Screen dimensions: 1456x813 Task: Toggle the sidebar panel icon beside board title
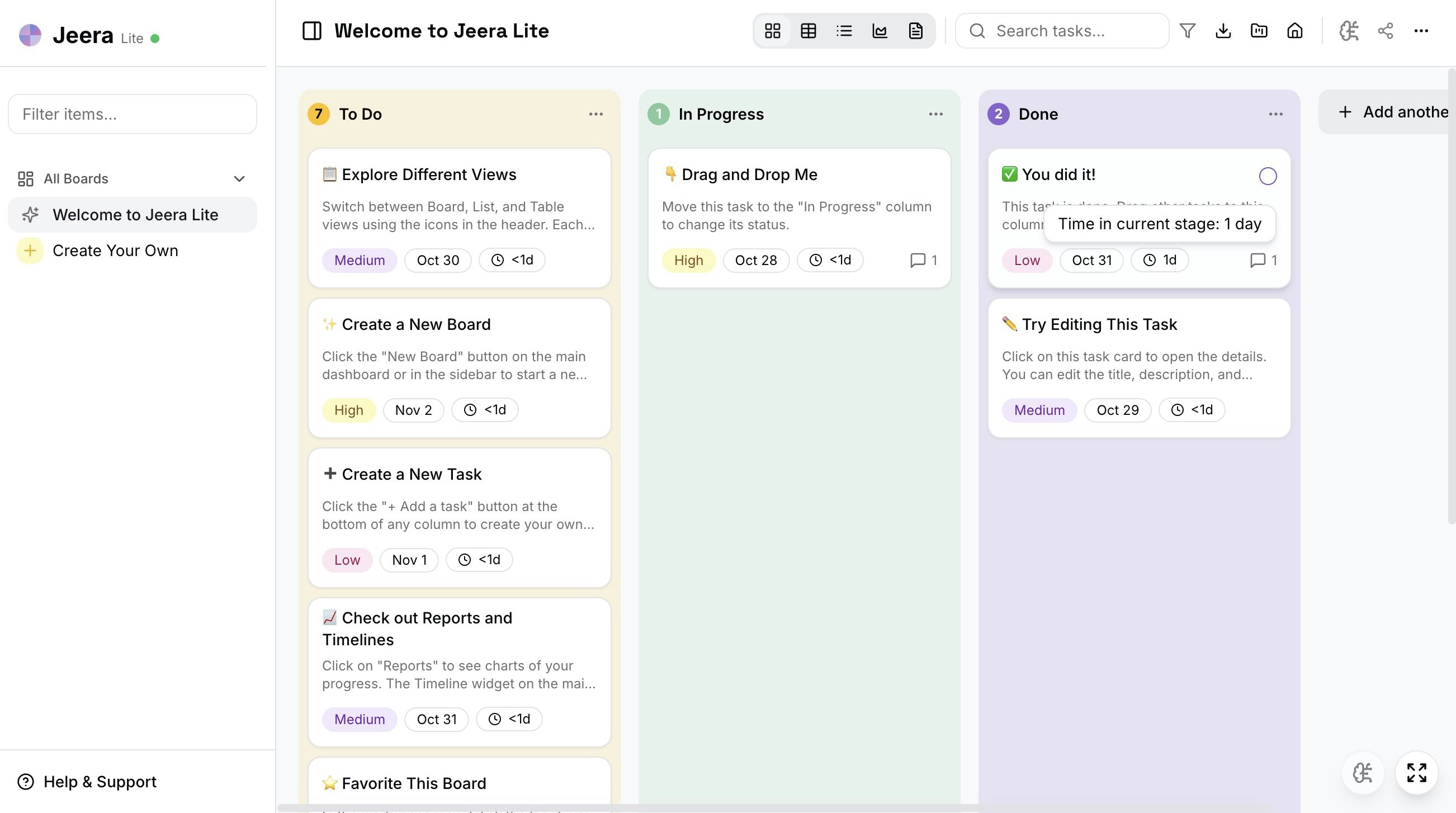tap(311, 31)
